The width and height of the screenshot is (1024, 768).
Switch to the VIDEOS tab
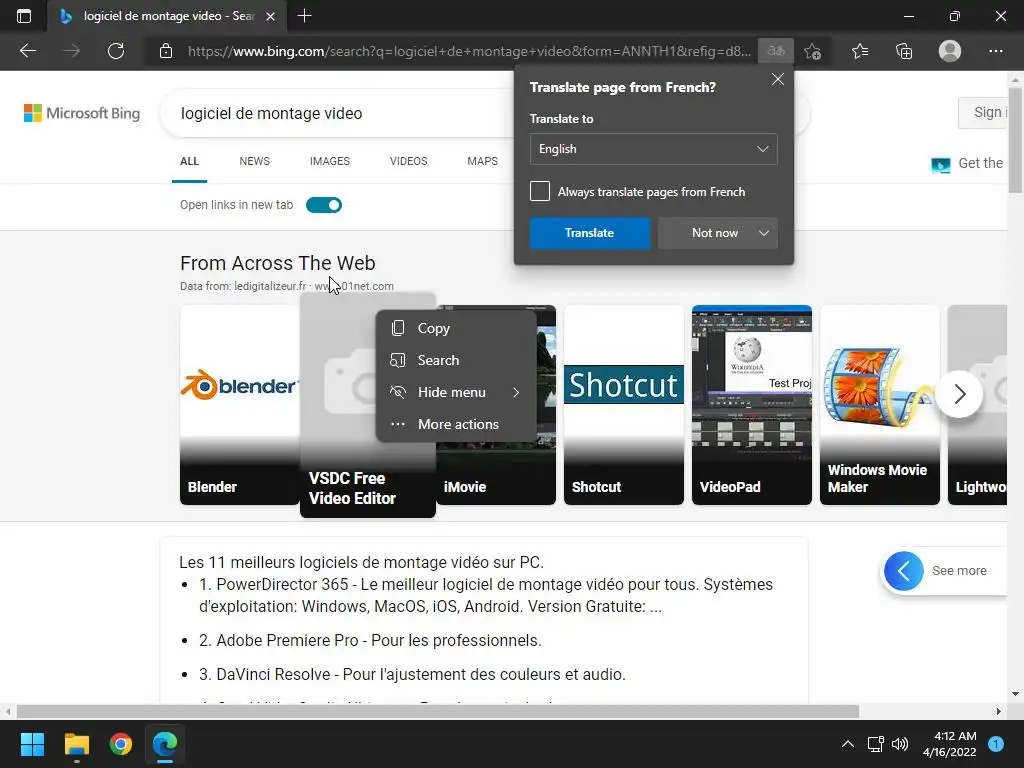408,161
